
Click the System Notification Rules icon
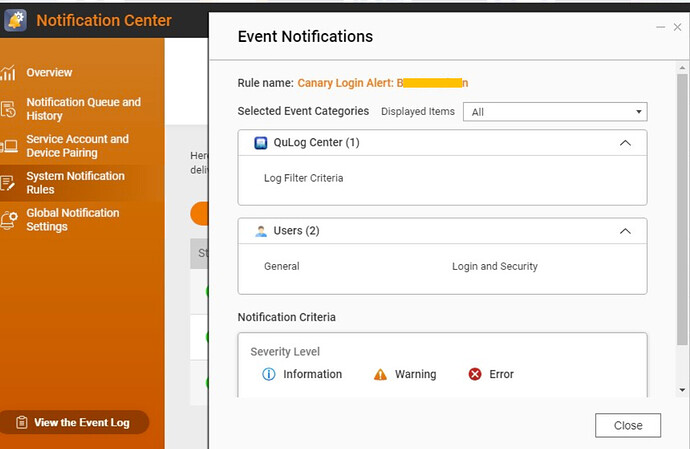[x=9, y=183]
